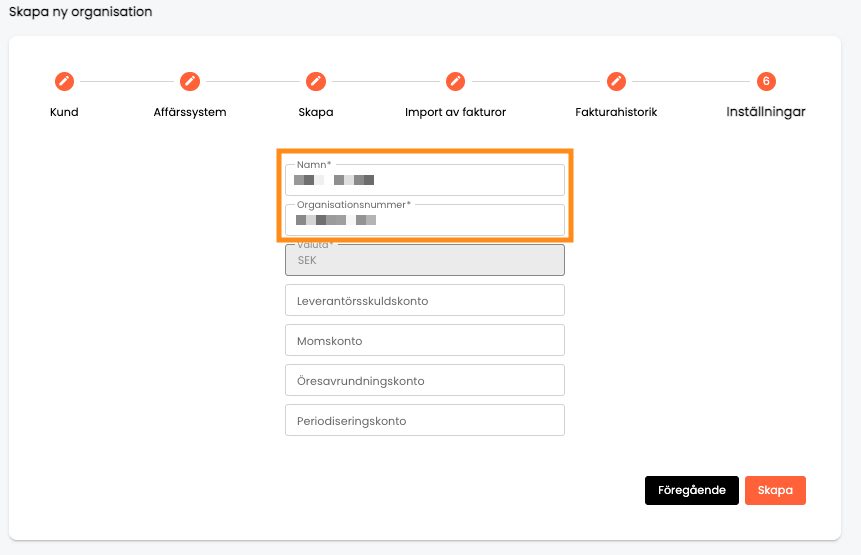Focus the Organisationsnummer input field

tap(425, 220)
